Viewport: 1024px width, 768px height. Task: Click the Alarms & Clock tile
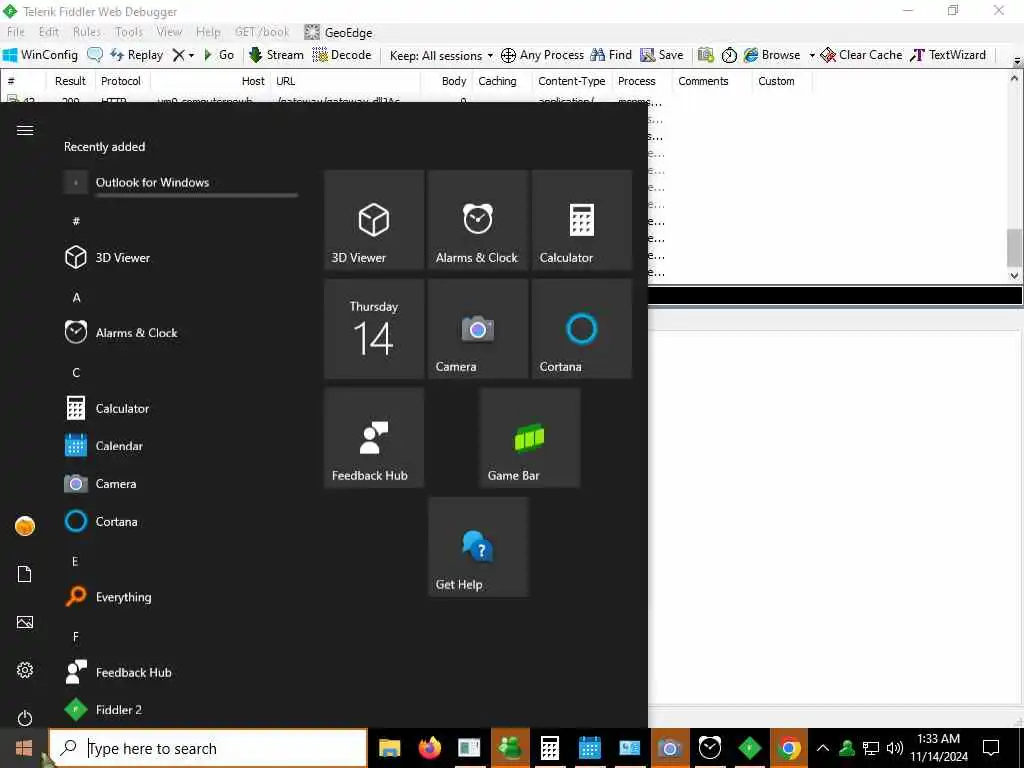[478, 220]
